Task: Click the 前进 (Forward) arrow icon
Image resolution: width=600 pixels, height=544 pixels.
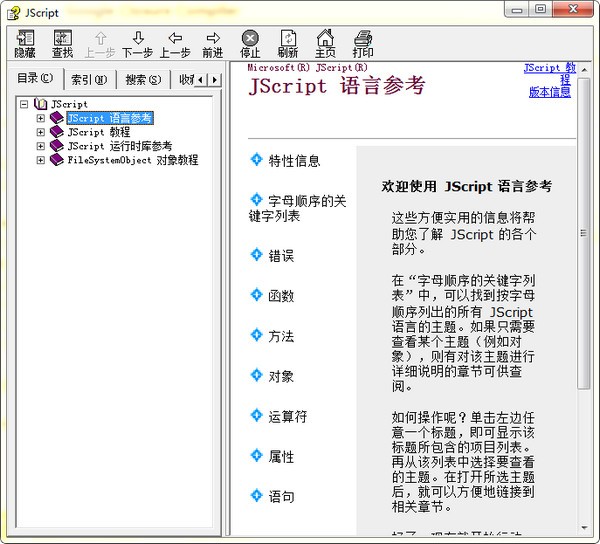Action: coord(213,38)
